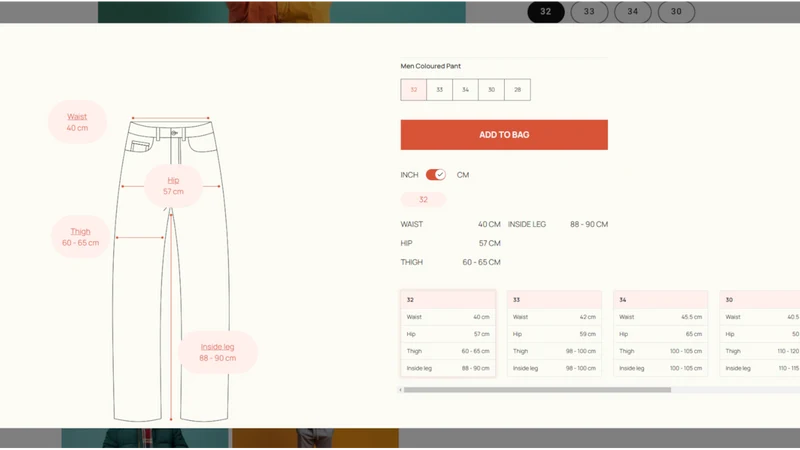Click the Waist 40 cm row in card 32

coord(448,317)
